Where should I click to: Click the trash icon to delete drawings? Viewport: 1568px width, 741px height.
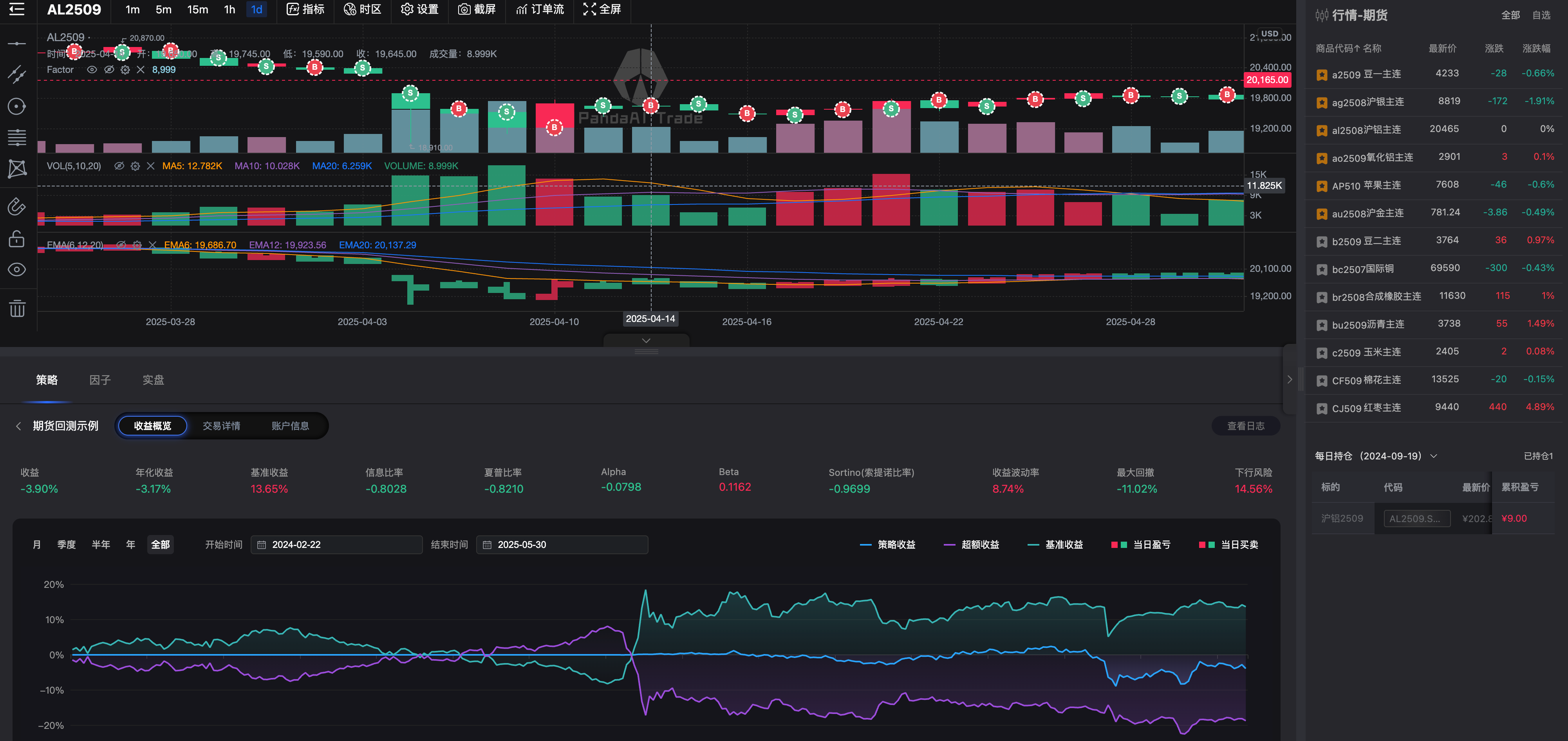tap(16, 309)
